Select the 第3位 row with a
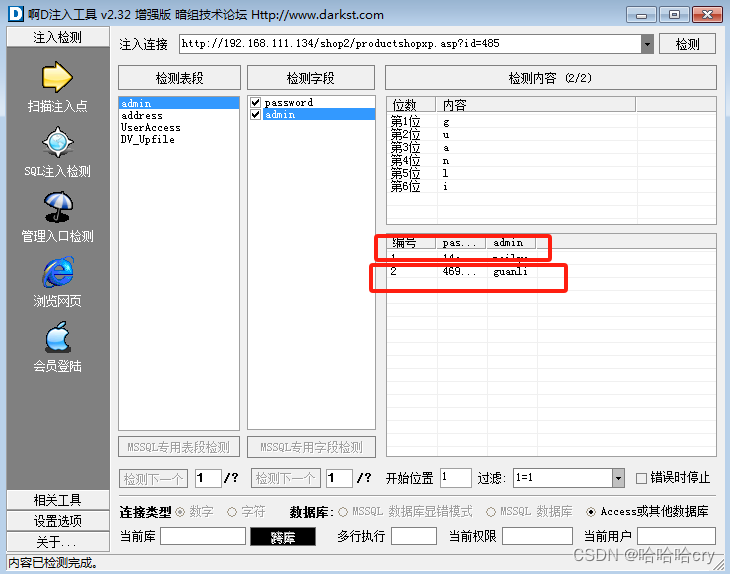The width and height of the screenshot is (730, 574). point(551,148)
